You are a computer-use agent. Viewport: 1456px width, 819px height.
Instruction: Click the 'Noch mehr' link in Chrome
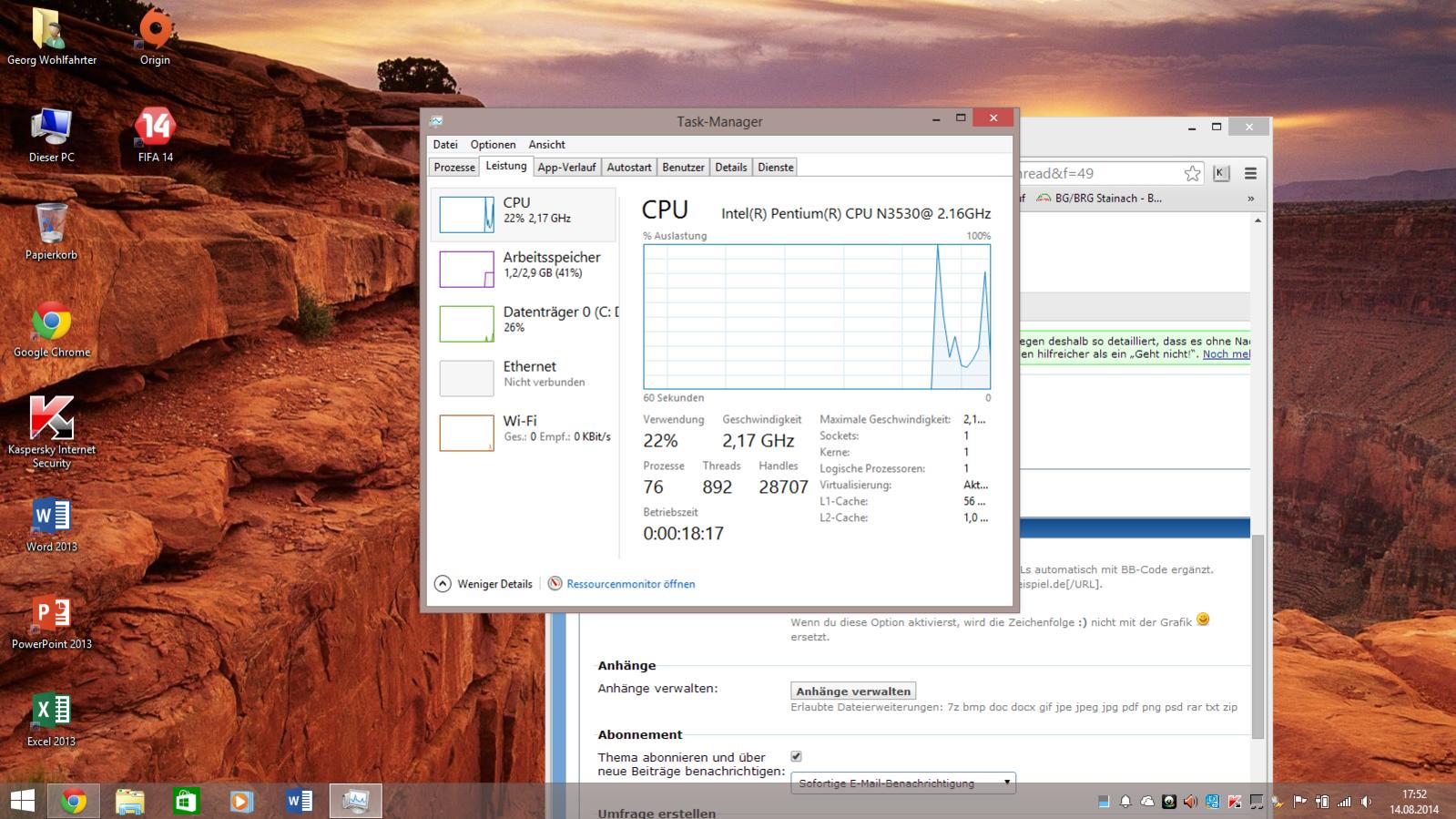point(1226,354)
